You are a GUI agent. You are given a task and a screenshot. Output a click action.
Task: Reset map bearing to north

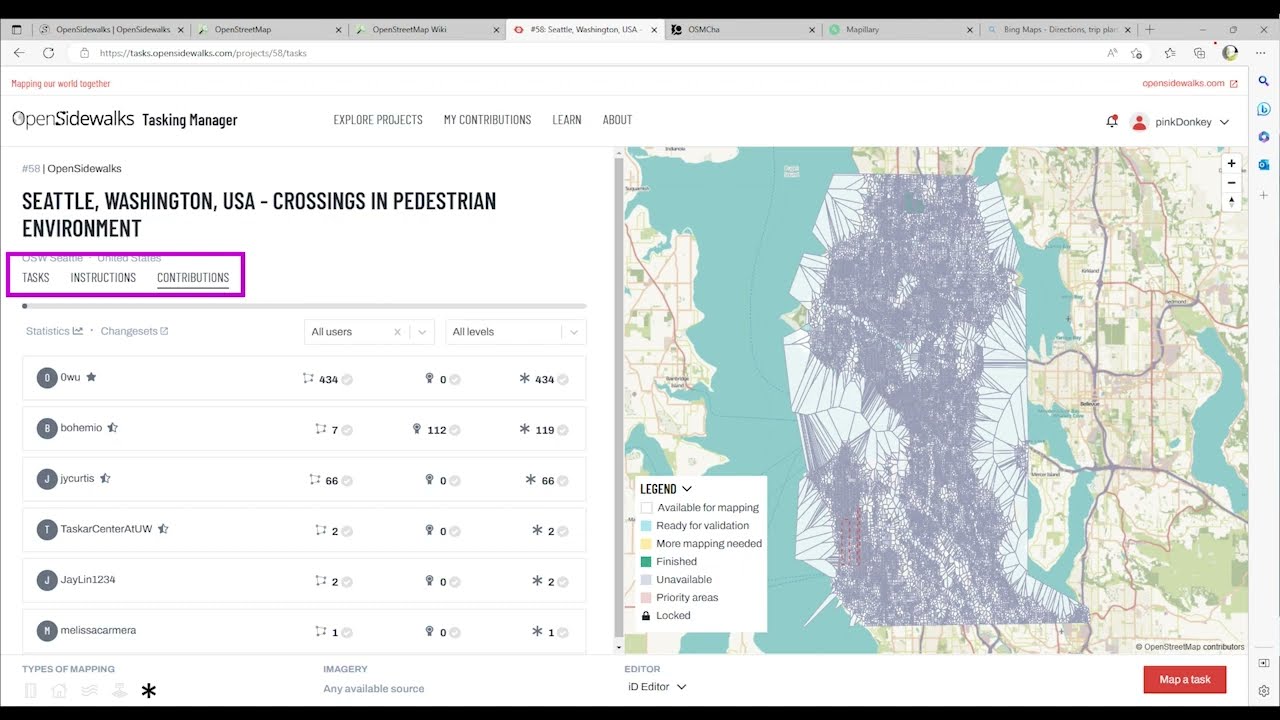tap(1231, 201)
